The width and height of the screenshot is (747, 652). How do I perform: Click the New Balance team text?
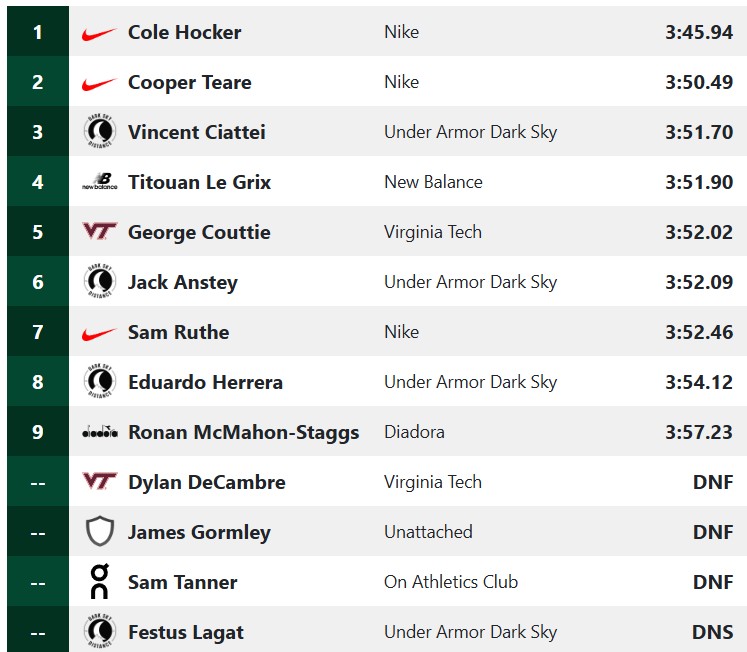point(433,182)
